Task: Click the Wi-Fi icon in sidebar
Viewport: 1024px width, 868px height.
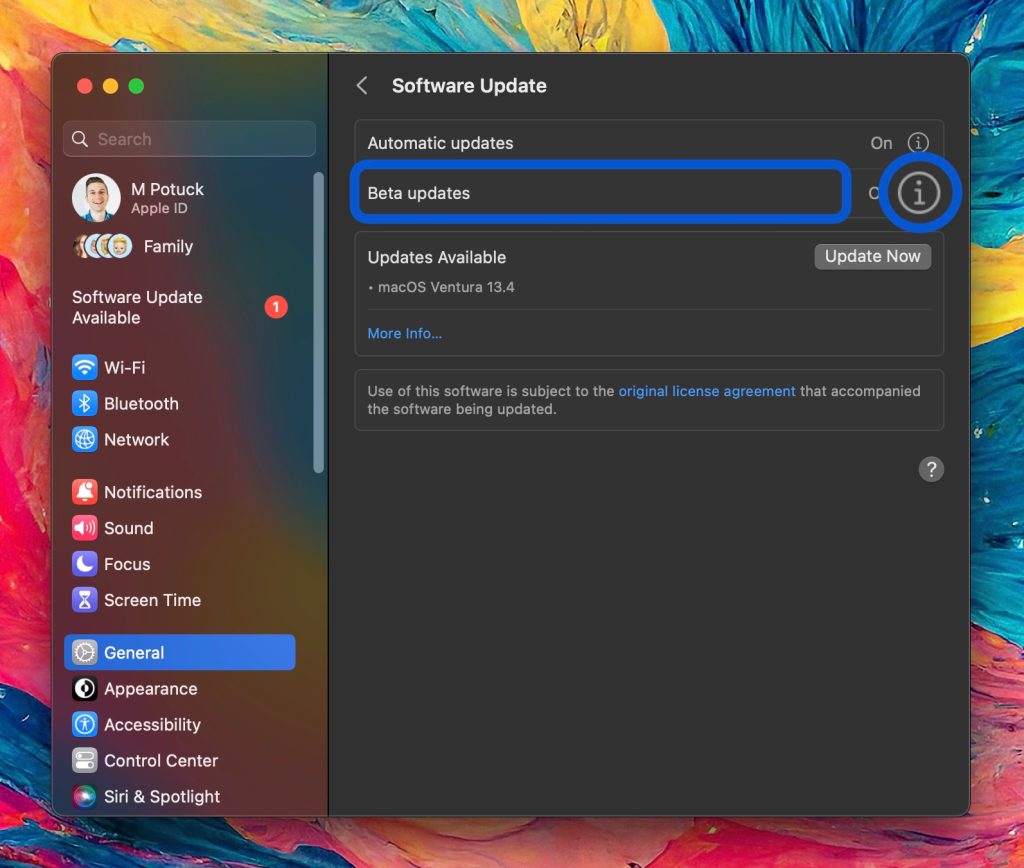Action: (85, 368)
